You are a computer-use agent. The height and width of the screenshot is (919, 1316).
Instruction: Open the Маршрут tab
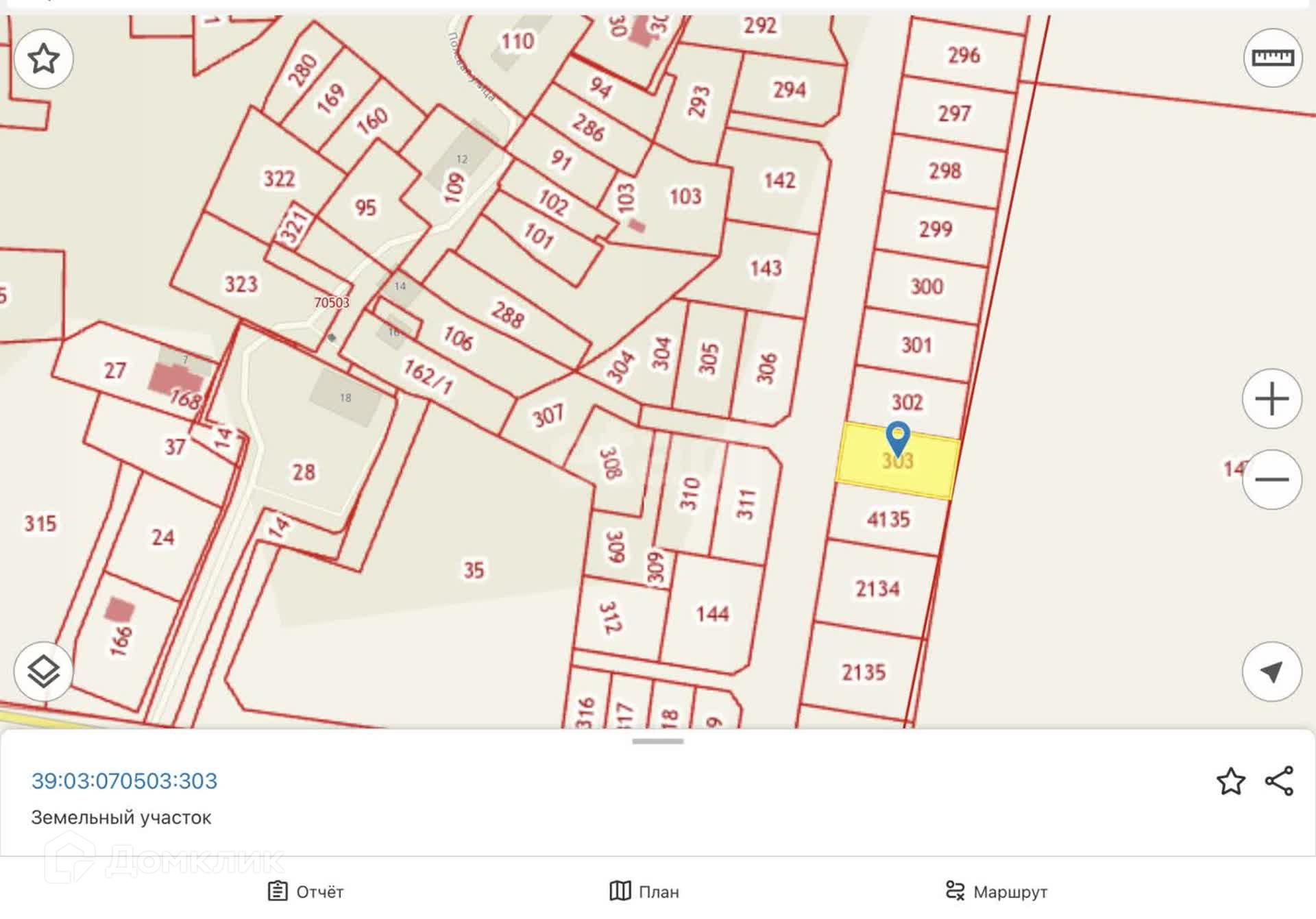click(996, 892)
